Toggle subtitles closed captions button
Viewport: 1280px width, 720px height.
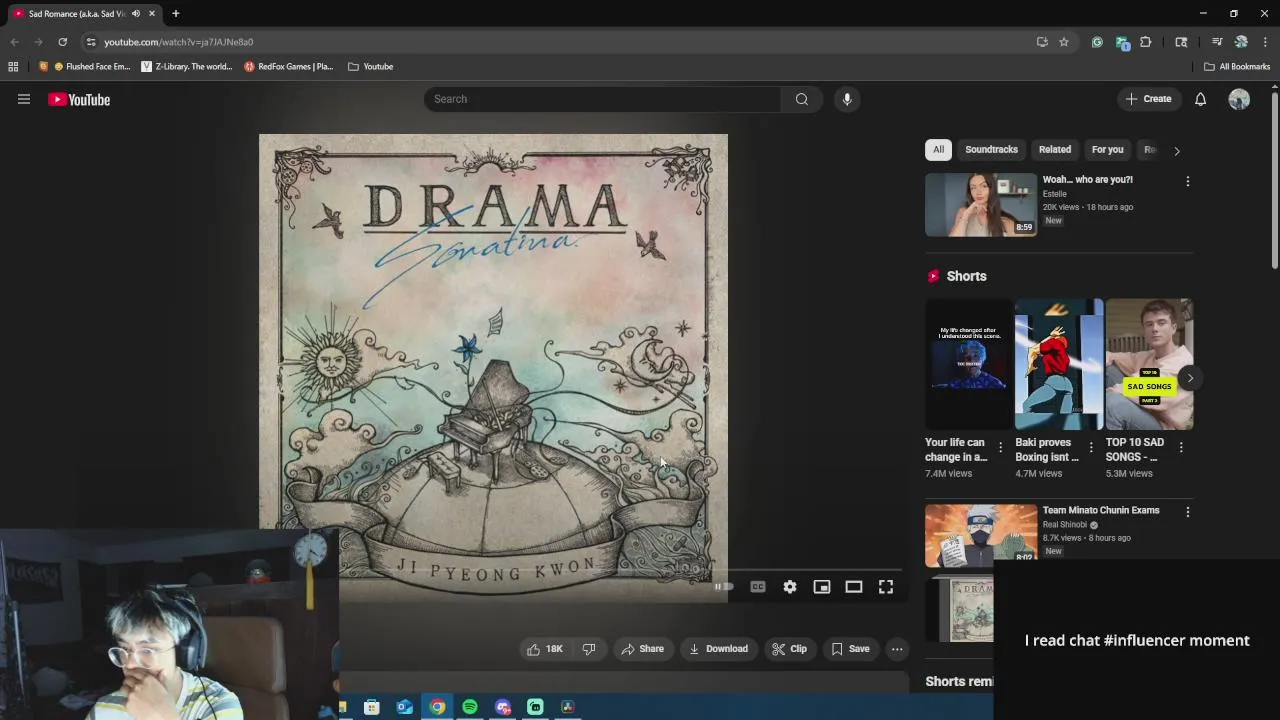click(x=758, y=587)
